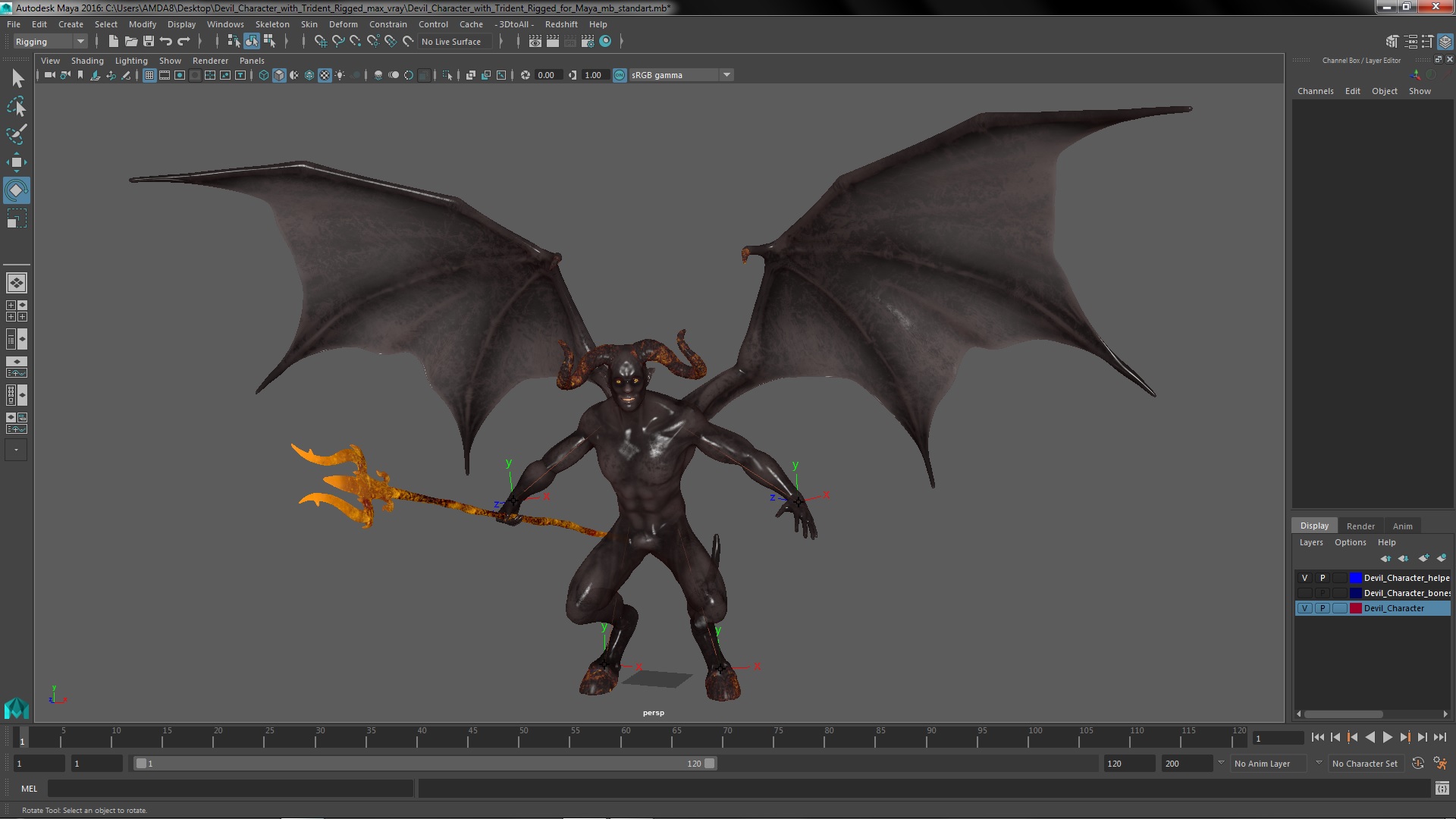Toggle the viewport grid display

tap(149, 75)
